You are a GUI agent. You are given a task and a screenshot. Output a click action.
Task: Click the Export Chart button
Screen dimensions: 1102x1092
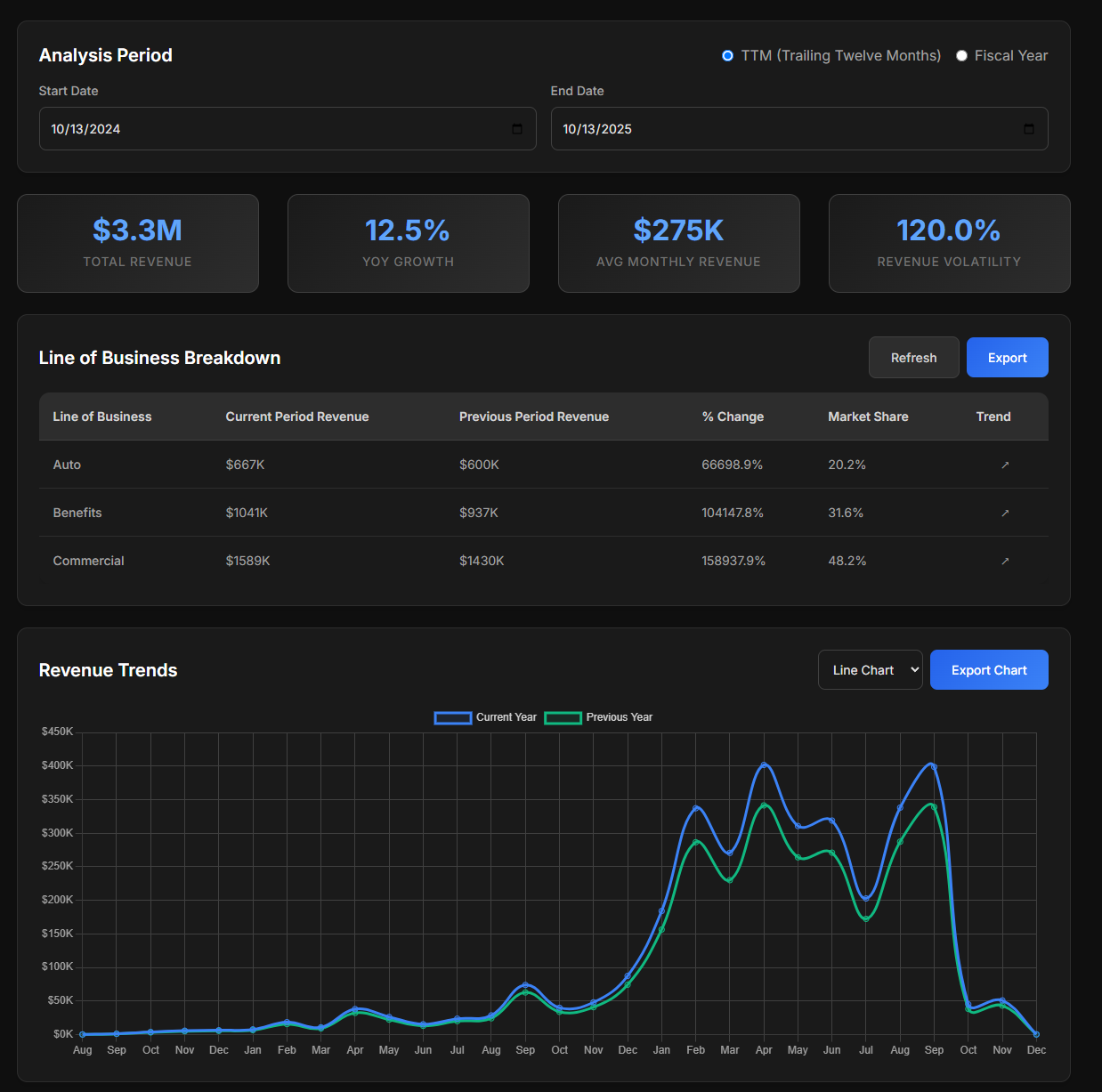[x=988, y=670]
